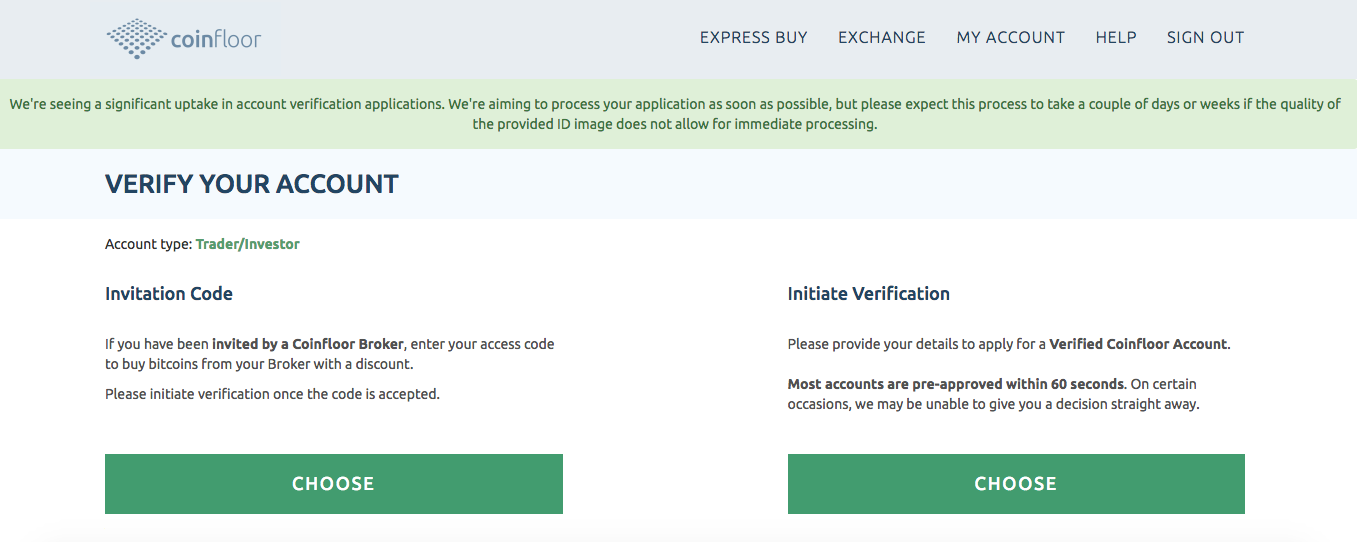Click 'Please initiate verification once the code is accepted'
The width and height of the screenshot is (1357, 542).
(x=272, y=394)
